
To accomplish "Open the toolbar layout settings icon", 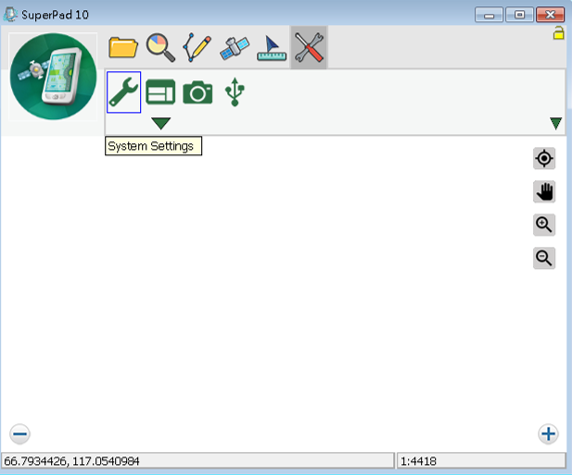I will (161, 92).
